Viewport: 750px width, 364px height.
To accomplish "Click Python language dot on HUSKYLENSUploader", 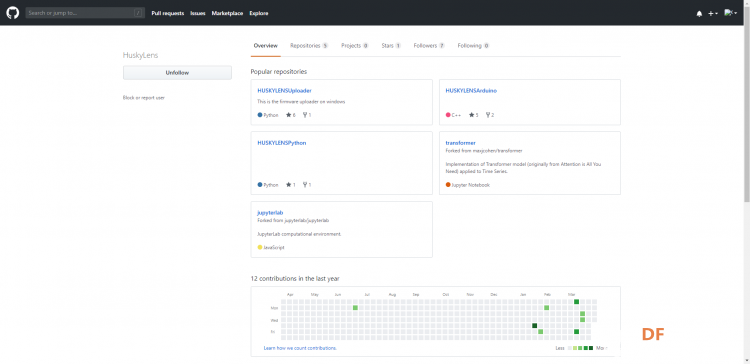I will [260, 115].
